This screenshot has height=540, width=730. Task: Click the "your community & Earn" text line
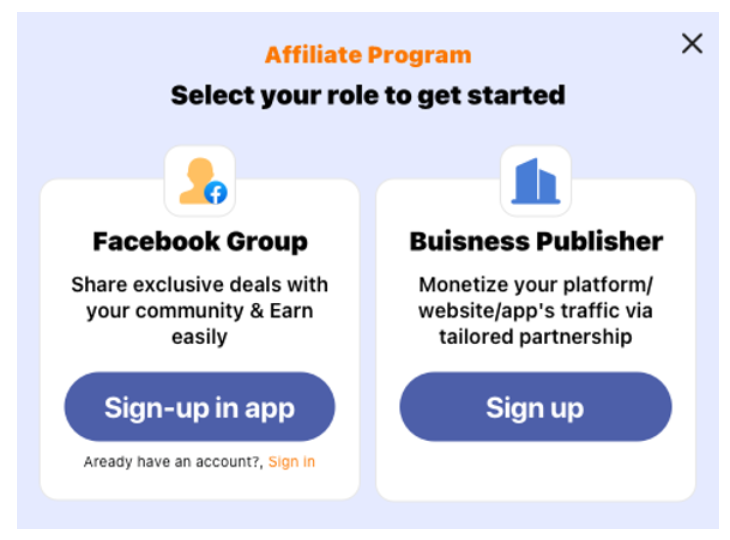pyautogui.click(x=200, y=310)
